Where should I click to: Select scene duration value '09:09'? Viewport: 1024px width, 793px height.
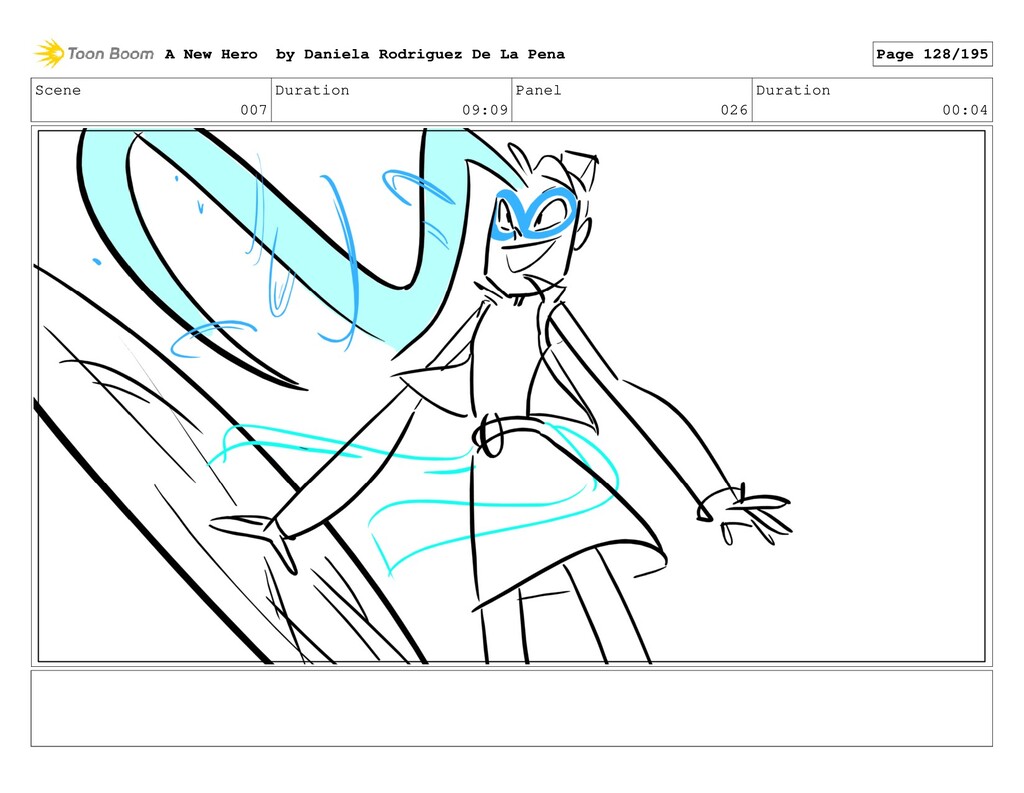(x=485, y=110)
